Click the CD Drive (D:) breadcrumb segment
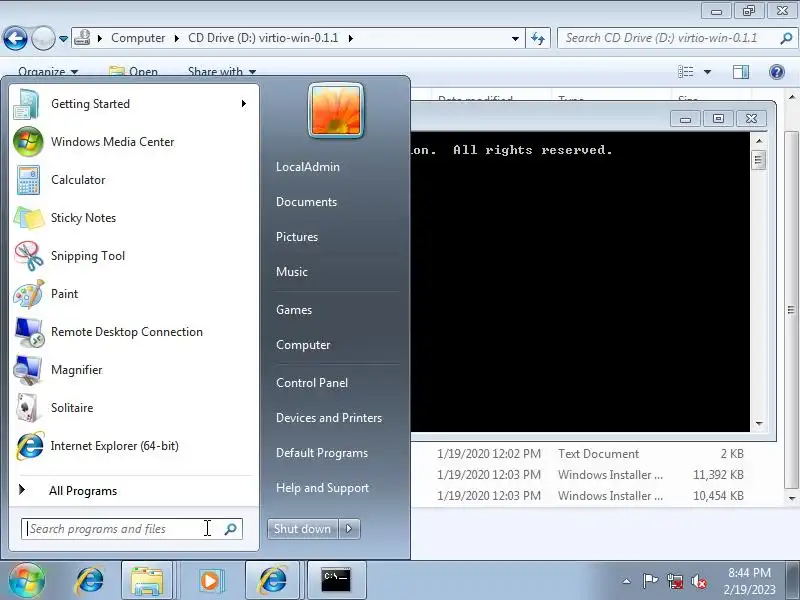This screenshot has width=800, height=600. click(263, 38)
